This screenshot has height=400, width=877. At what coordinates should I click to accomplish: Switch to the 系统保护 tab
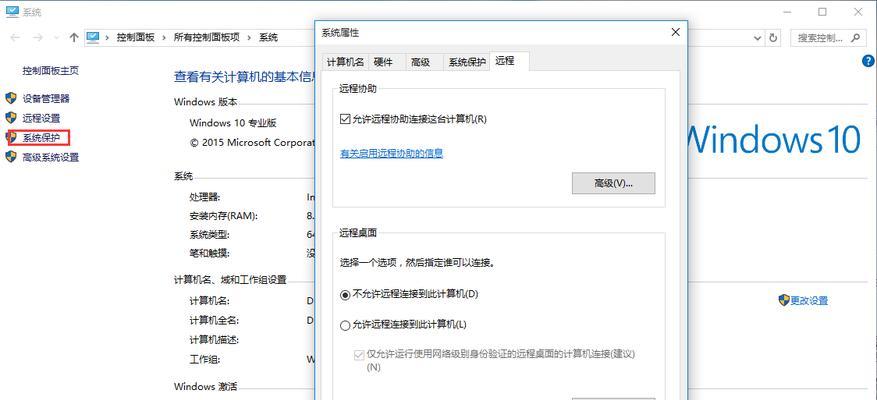pos(466,62)
